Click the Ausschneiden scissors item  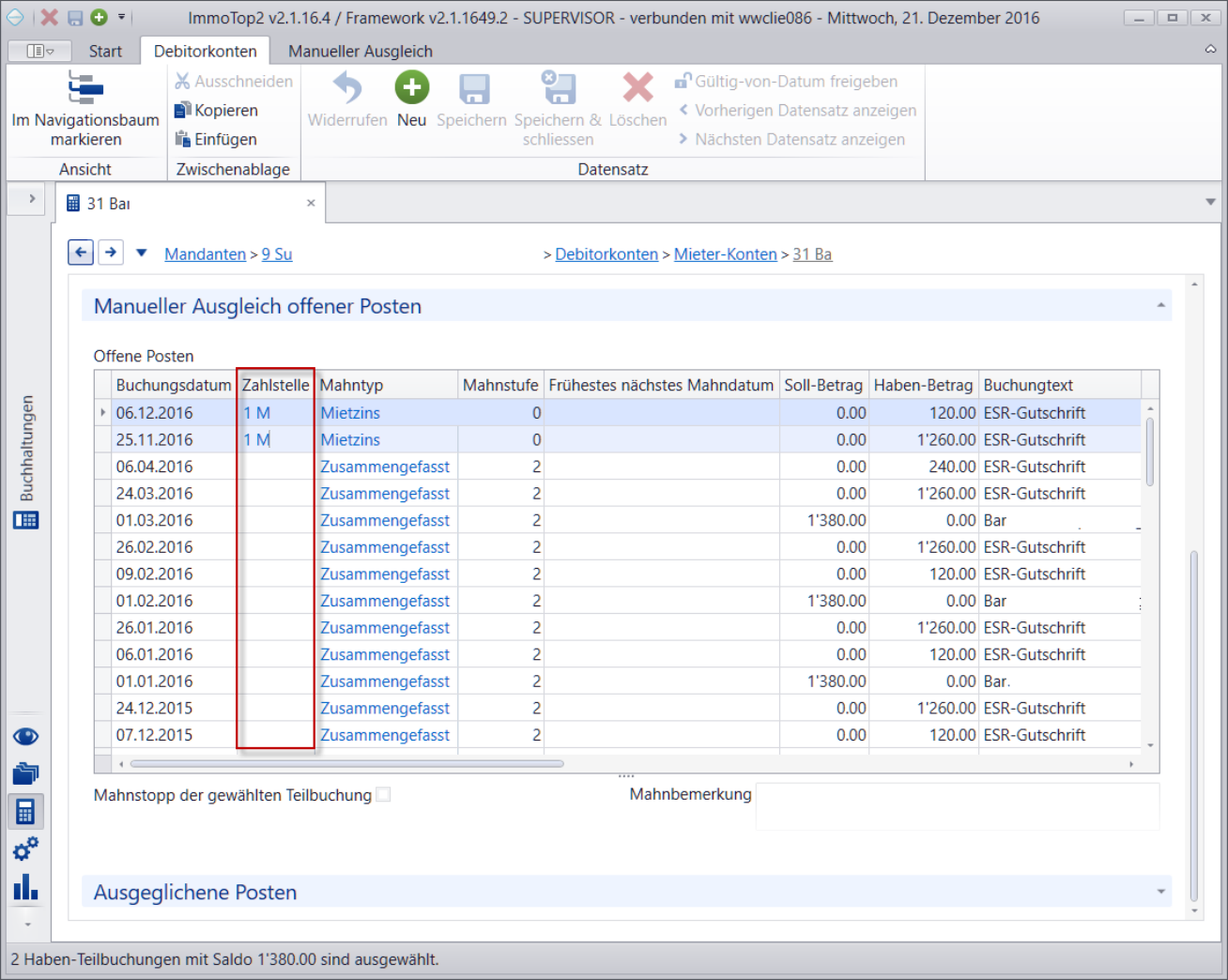(x=234, y=82)
